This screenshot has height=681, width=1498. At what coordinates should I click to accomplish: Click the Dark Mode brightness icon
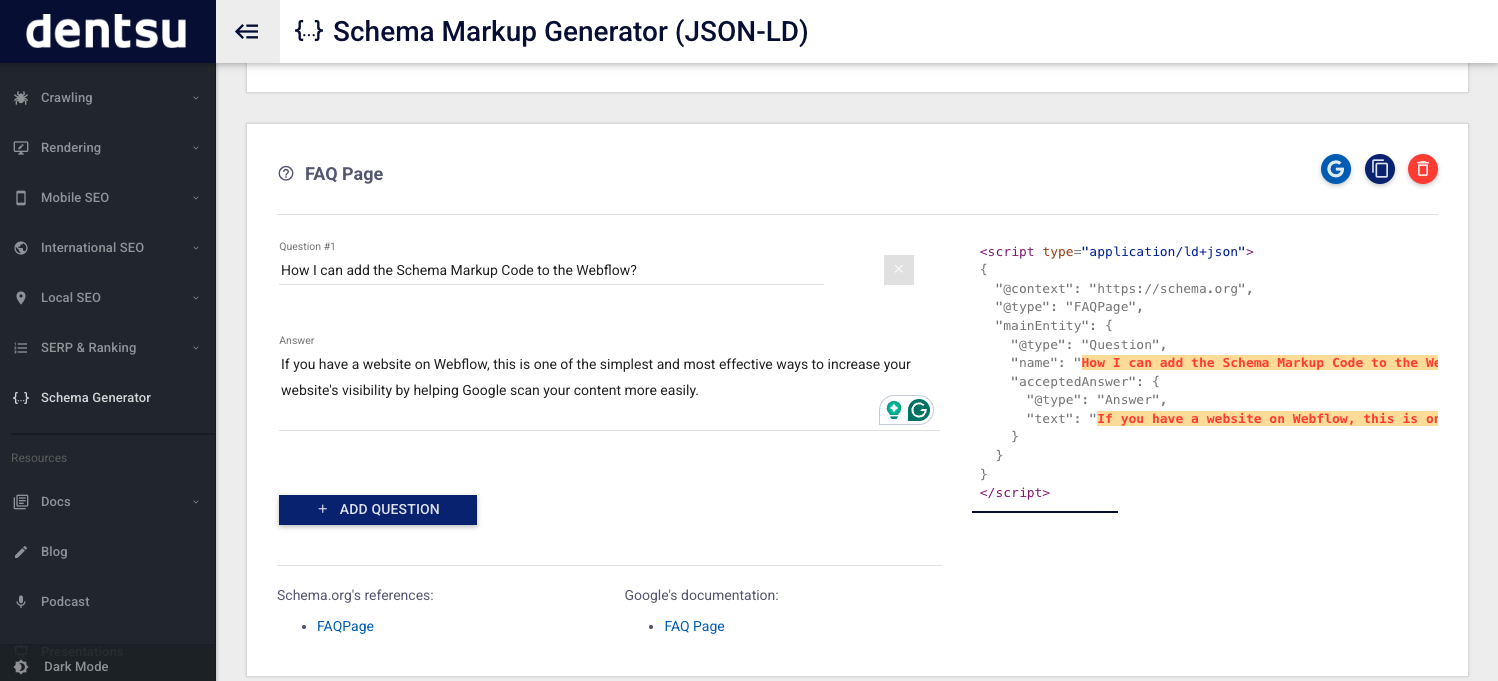[21, 667]
